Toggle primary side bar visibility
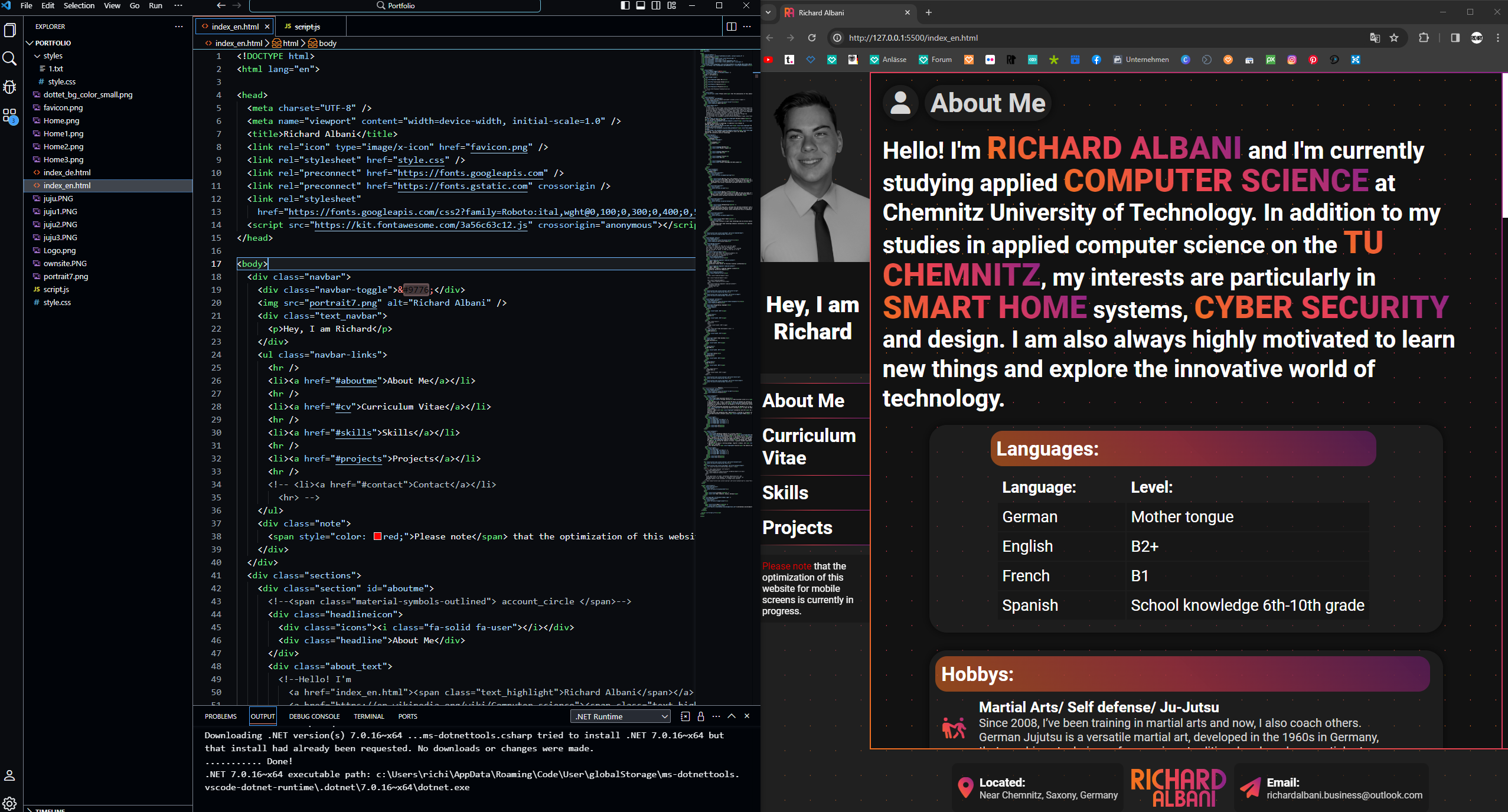Image resolution: width=1508 pixels, height=812 pixels. [625, 5]
